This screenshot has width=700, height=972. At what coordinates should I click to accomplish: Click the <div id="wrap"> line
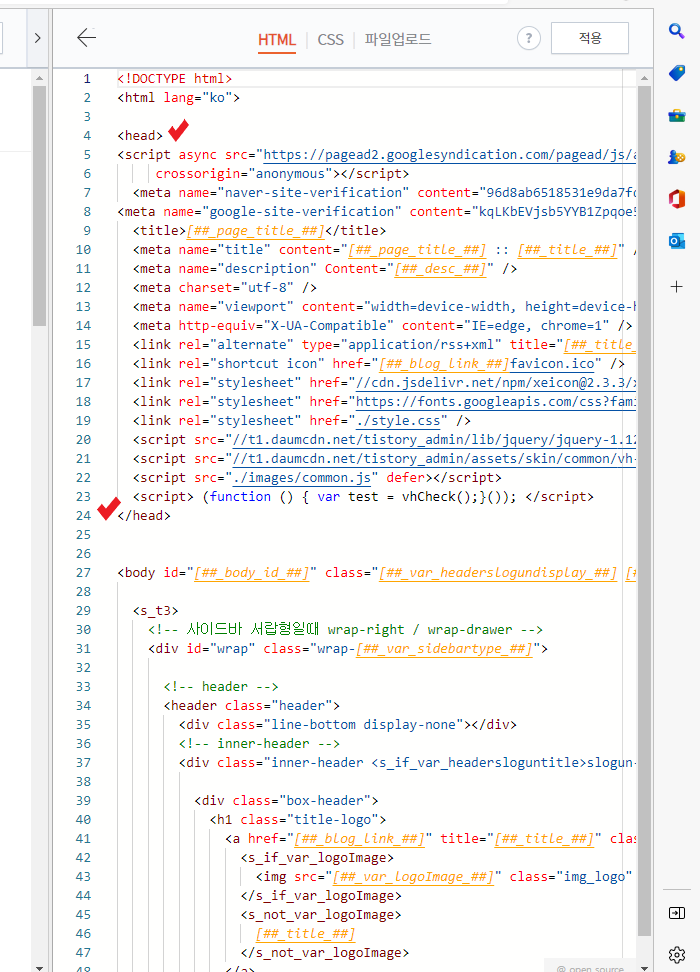348,648
